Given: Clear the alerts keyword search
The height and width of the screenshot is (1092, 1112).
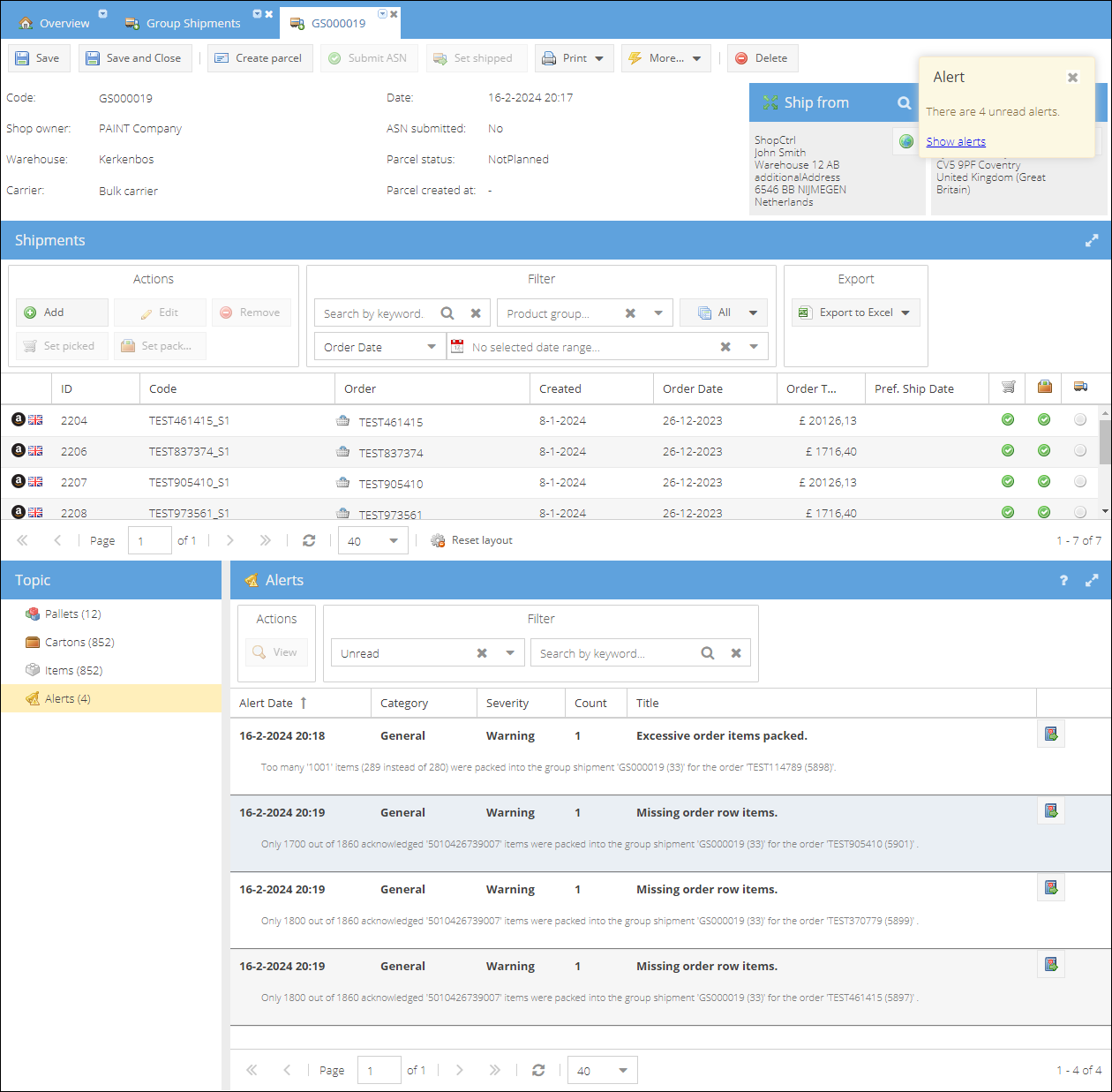Looking at the screenshot, I should point(736,653).
